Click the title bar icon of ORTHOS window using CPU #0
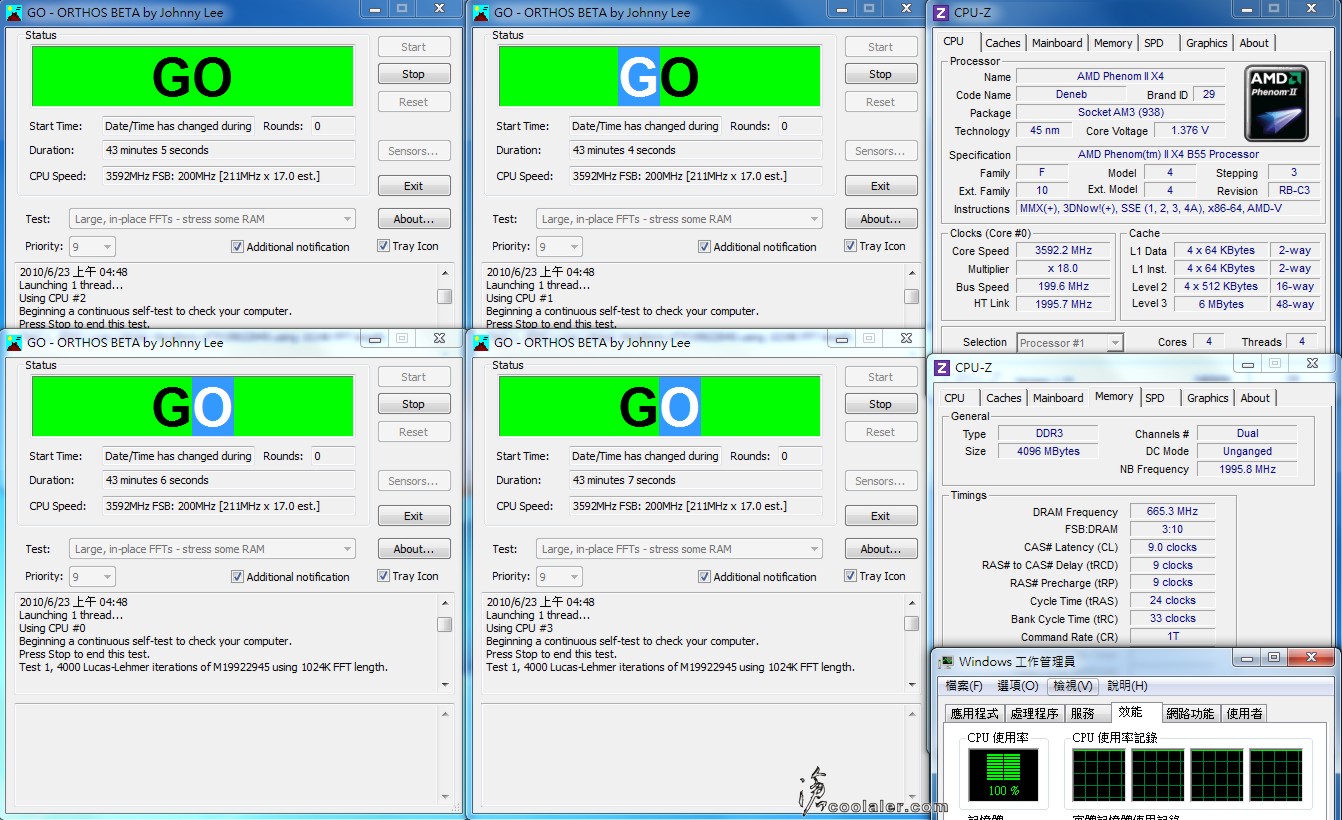 pos(14,343)
